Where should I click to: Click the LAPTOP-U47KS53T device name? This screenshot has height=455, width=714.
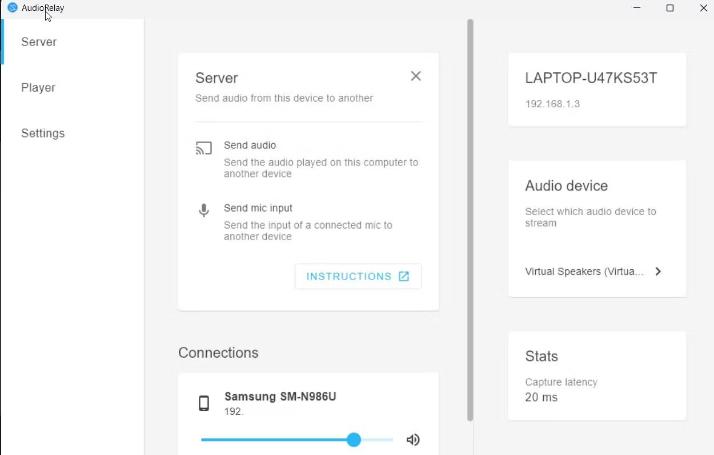[591, 78]
